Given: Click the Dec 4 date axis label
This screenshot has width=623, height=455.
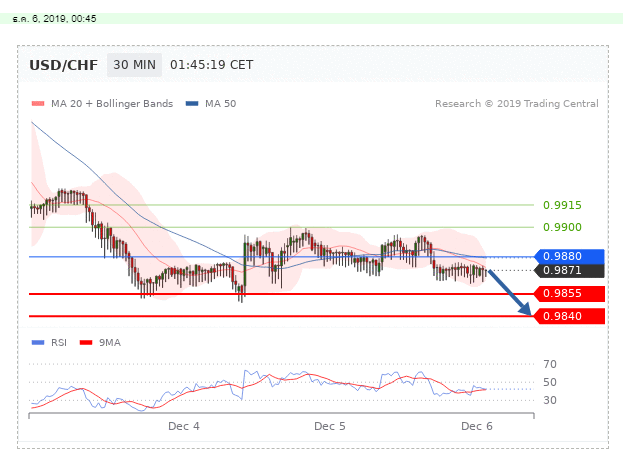Looking at the screenshot, I should (x=184, y=426).
